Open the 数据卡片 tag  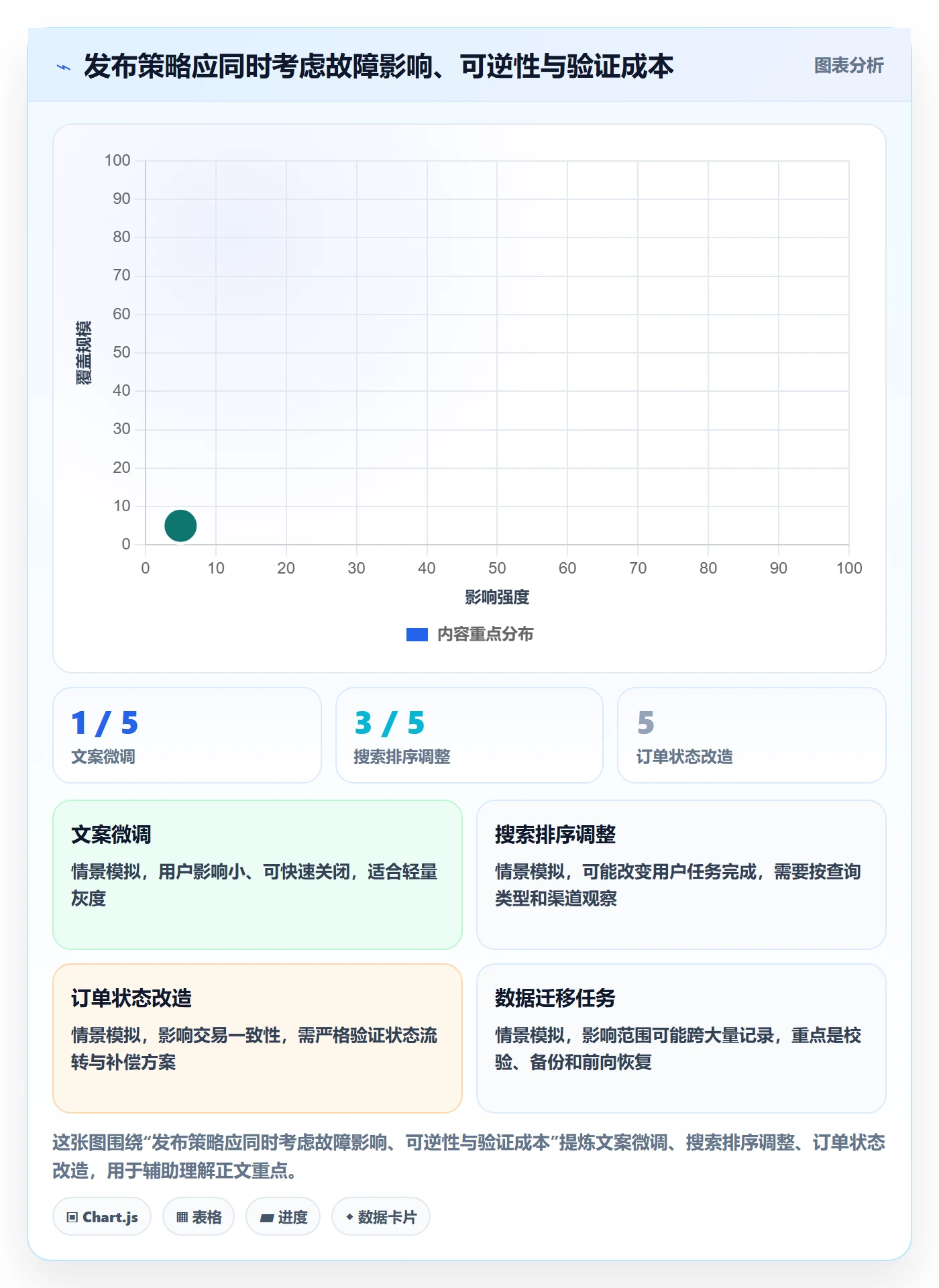(x=381, y=1217)
